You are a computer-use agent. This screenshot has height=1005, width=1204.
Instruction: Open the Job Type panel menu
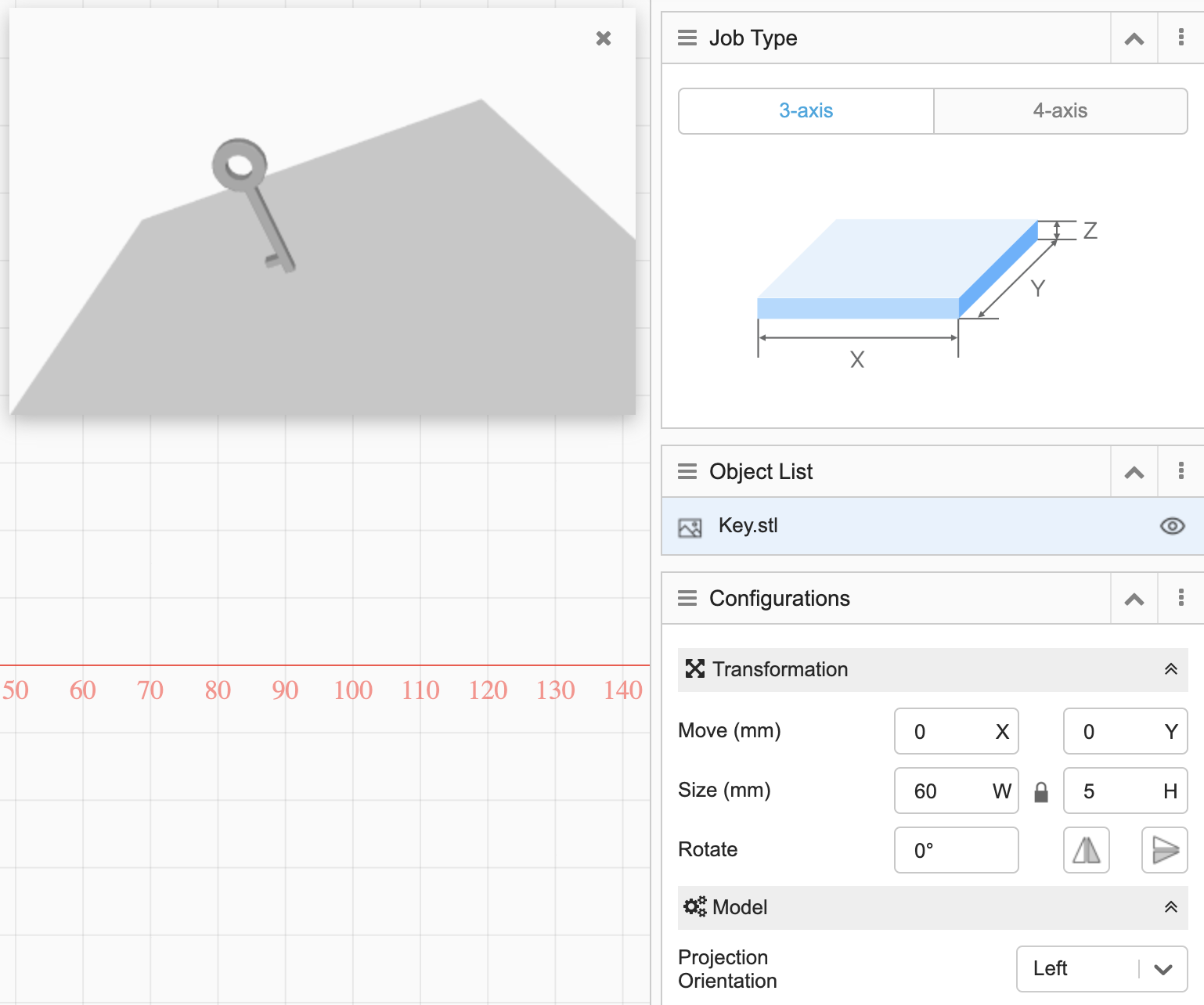(686, 38)
